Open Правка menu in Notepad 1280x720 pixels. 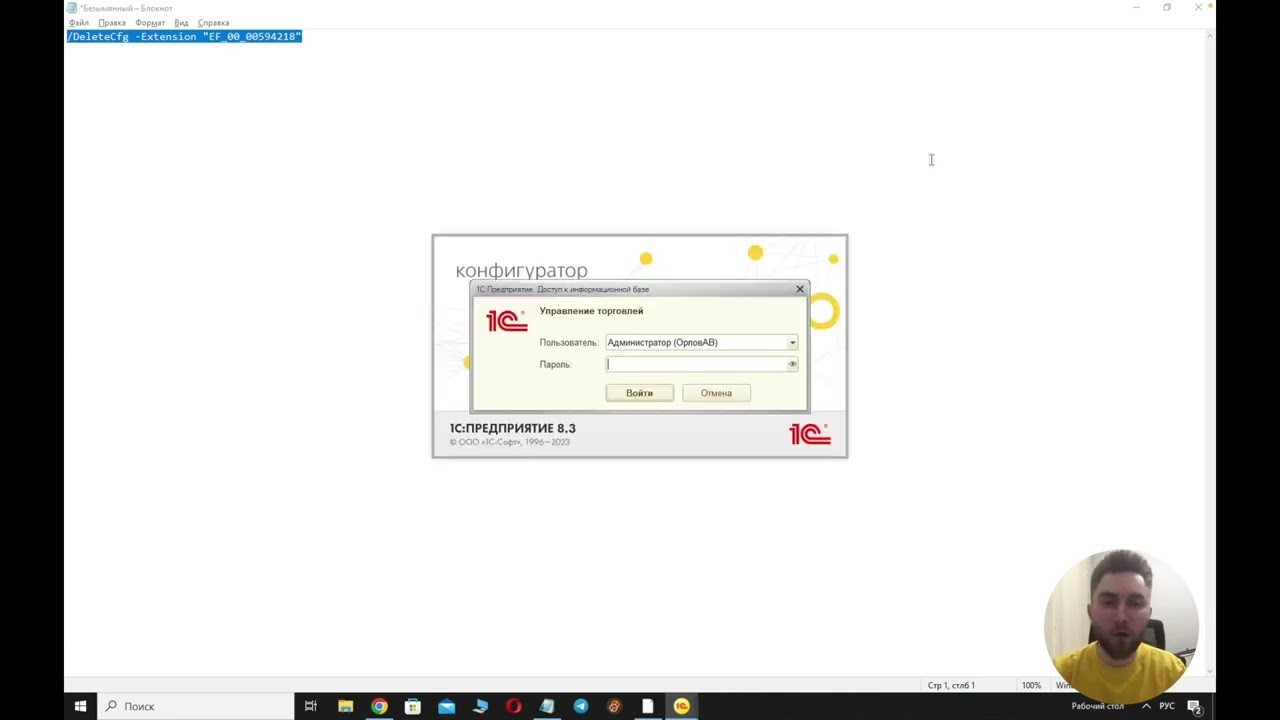112,23
